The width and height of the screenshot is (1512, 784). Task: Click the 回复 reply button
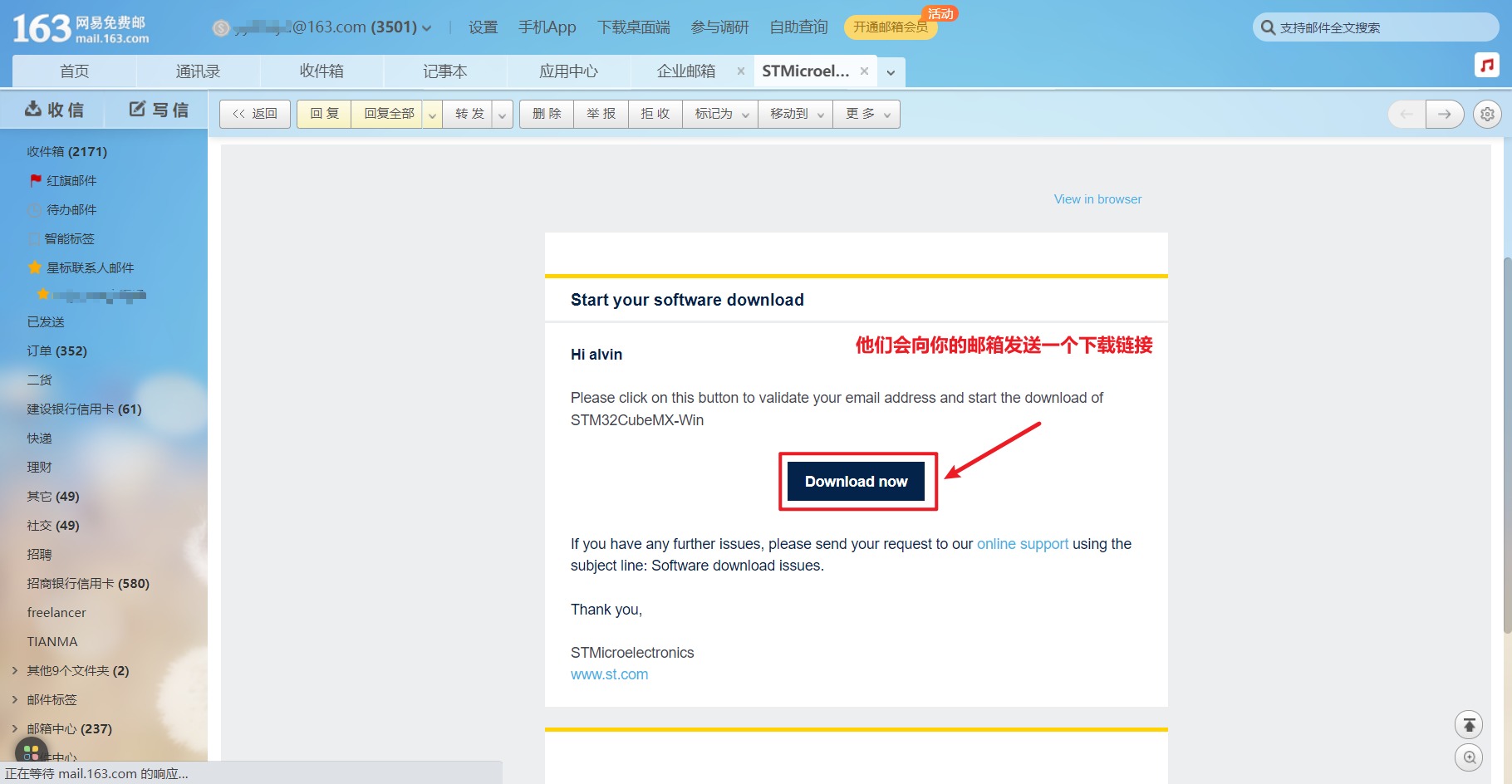coord(324,114)
